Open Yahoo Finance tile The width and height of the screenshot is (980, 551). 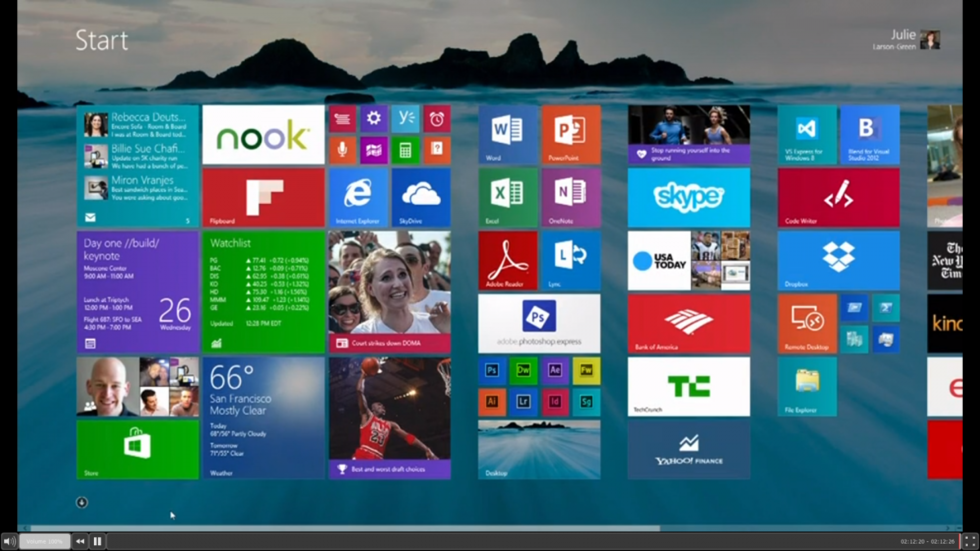(689, 450)
